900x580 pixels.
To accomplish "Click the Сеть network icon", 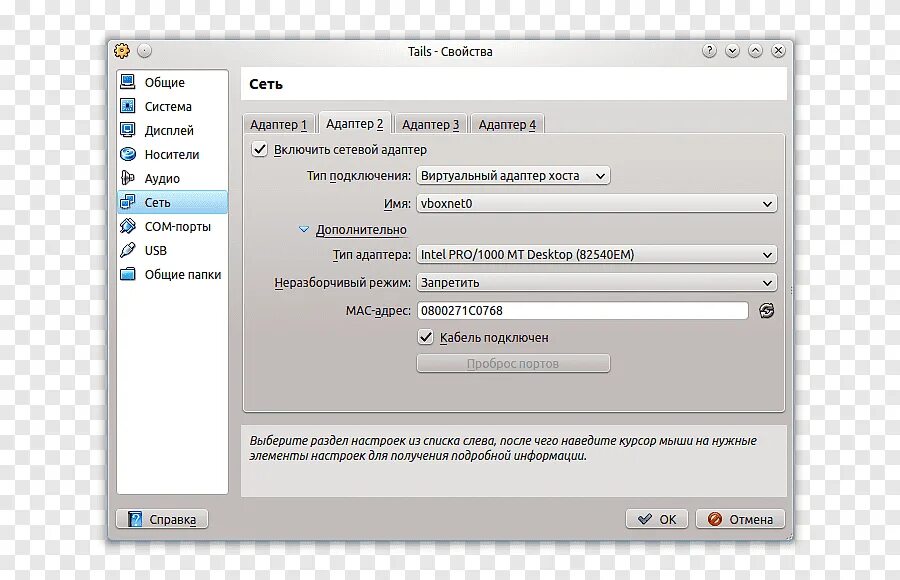I will [x=127, y=202].
